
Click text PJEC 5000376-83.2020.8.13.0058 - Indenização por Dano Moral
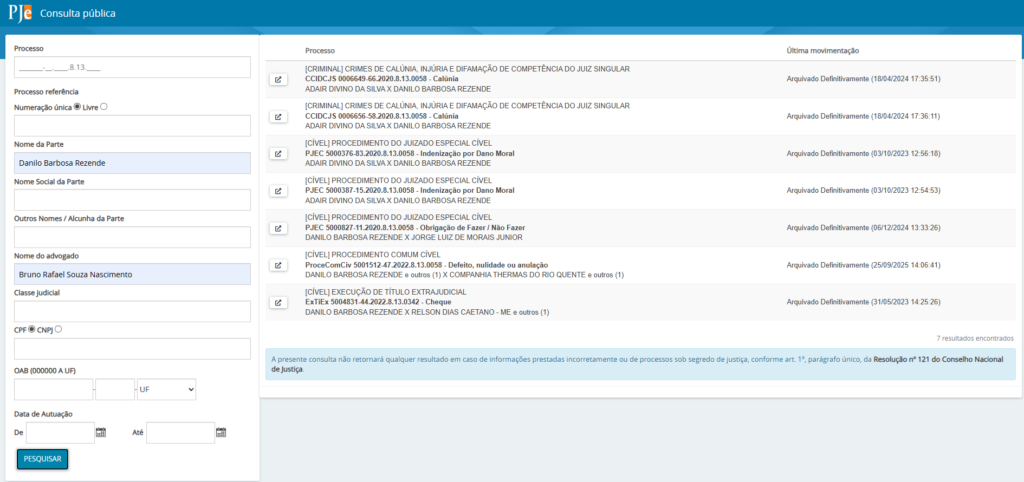tap(409, 153)
